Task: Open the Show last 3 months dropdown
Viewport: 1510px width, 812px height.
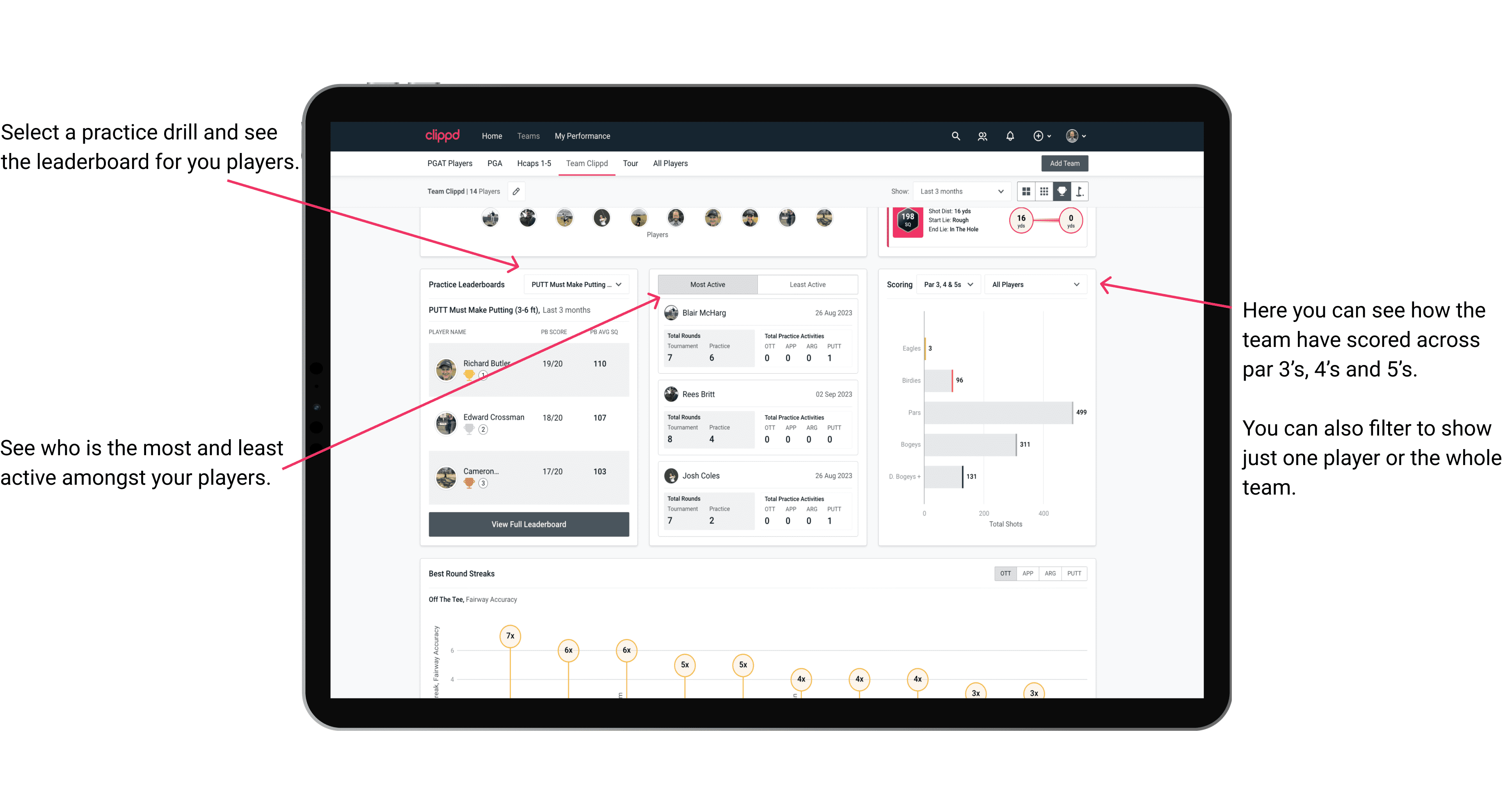Action: tap(960, 191)
